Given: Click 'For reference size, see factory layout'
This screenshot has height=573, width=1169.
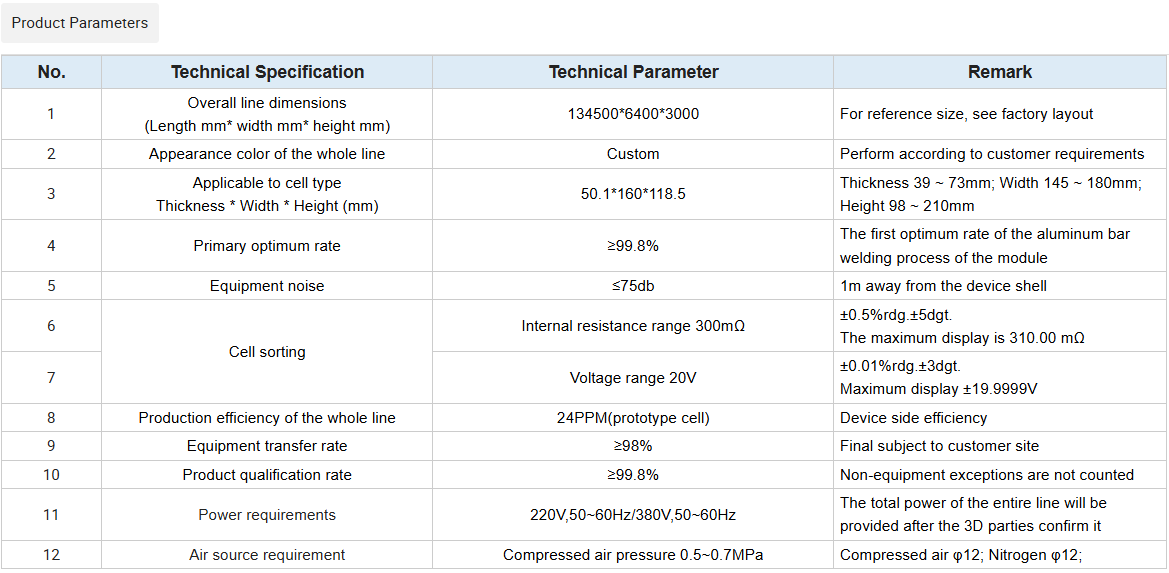Looking at the screenshot, I should point(966,115).
